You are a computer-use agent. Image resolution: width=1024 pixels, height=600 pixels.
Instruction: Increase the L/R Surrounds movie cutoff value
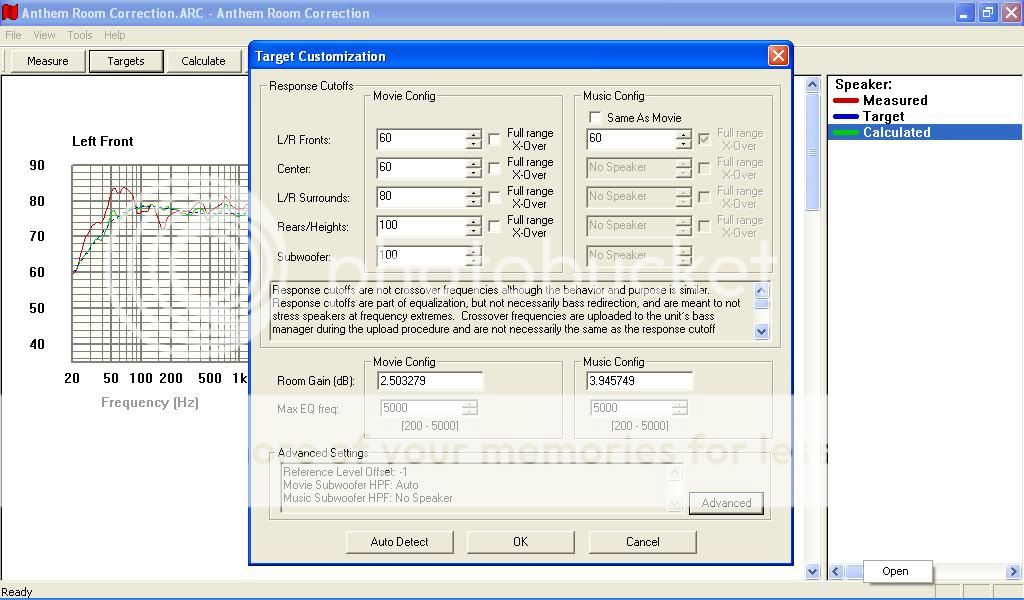[474, 193]
